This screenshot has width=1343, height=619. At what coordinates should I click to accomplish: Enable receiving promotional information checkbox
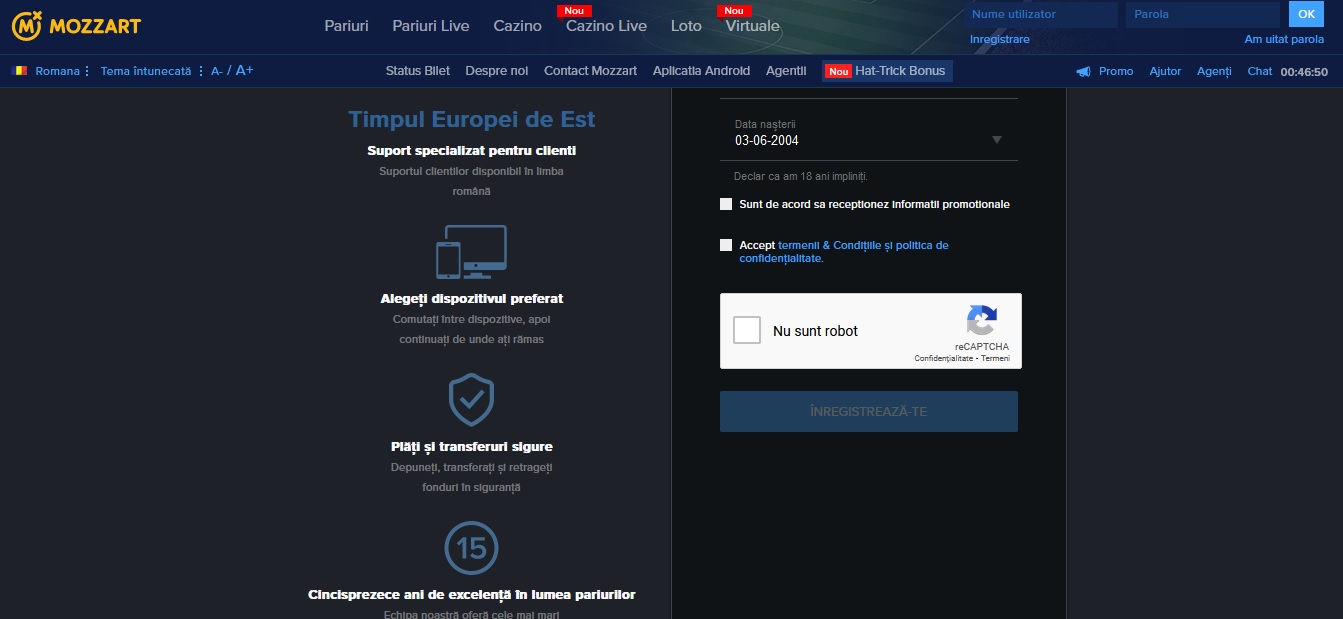(x=726, y=204)
